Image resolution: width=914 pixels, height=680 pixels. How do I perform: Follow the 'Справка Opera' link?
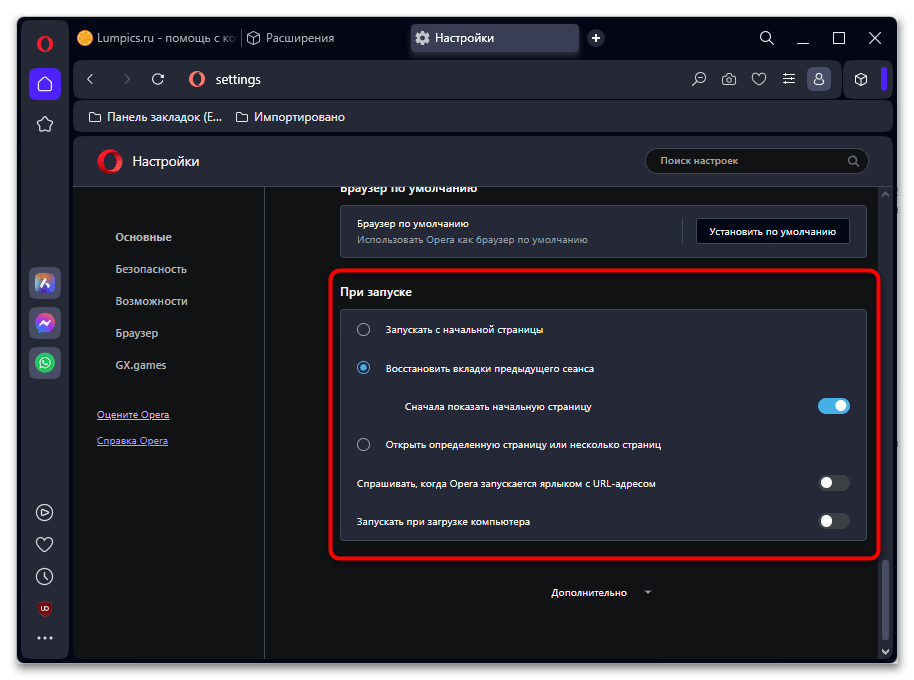tap(132, 441)
